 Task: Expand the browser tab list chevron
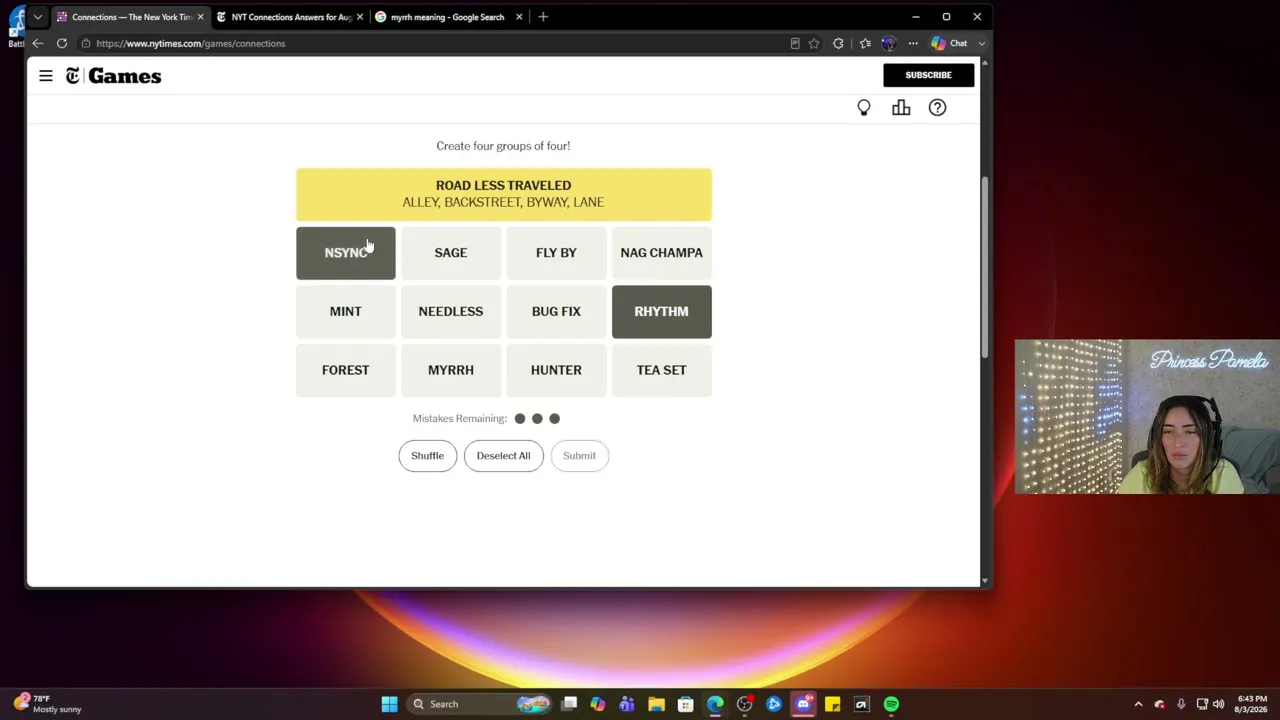point(38,17)
